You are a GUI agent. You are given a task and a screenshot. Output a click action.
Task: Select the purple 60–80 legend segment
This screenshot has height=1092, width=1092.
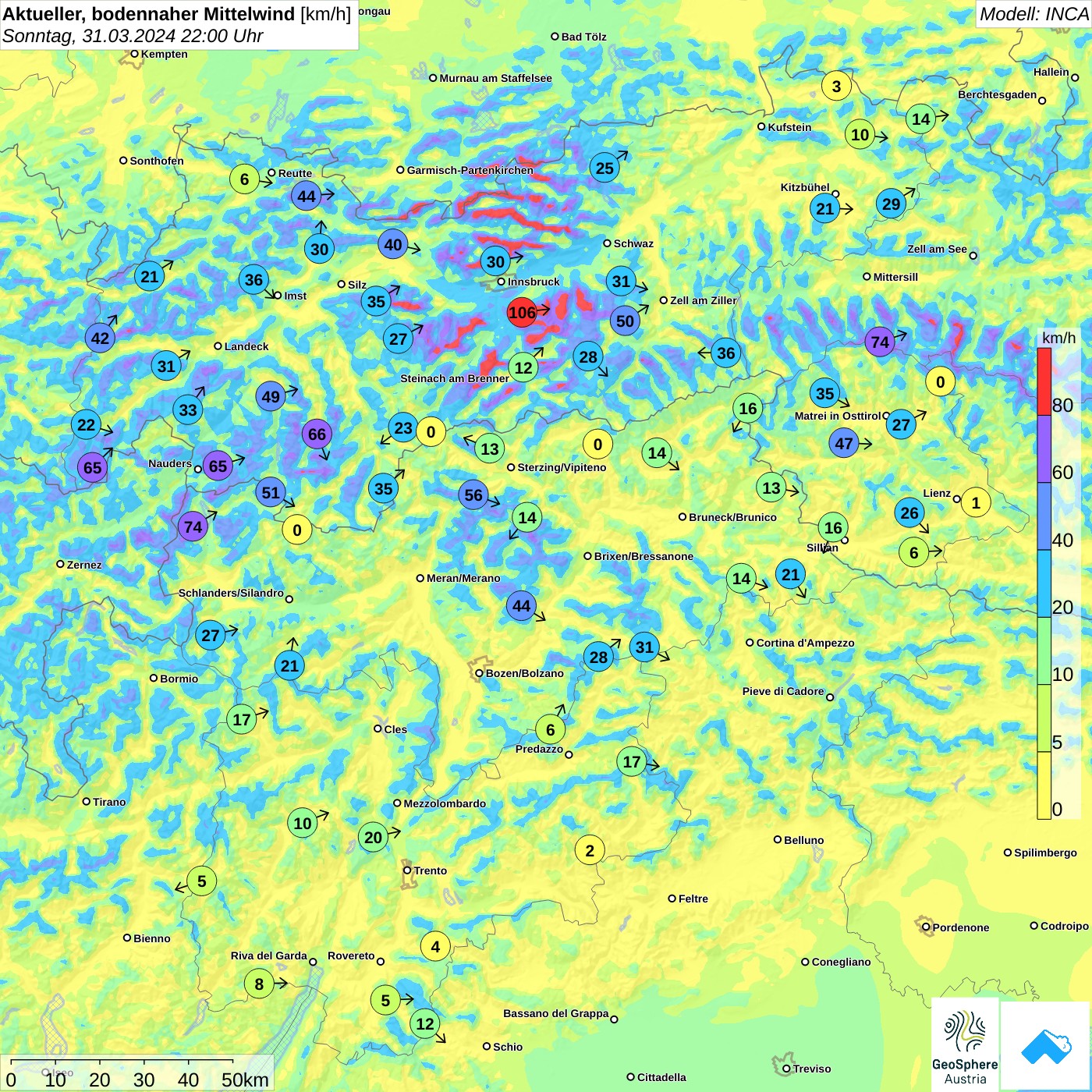(x=1044, y=449)
